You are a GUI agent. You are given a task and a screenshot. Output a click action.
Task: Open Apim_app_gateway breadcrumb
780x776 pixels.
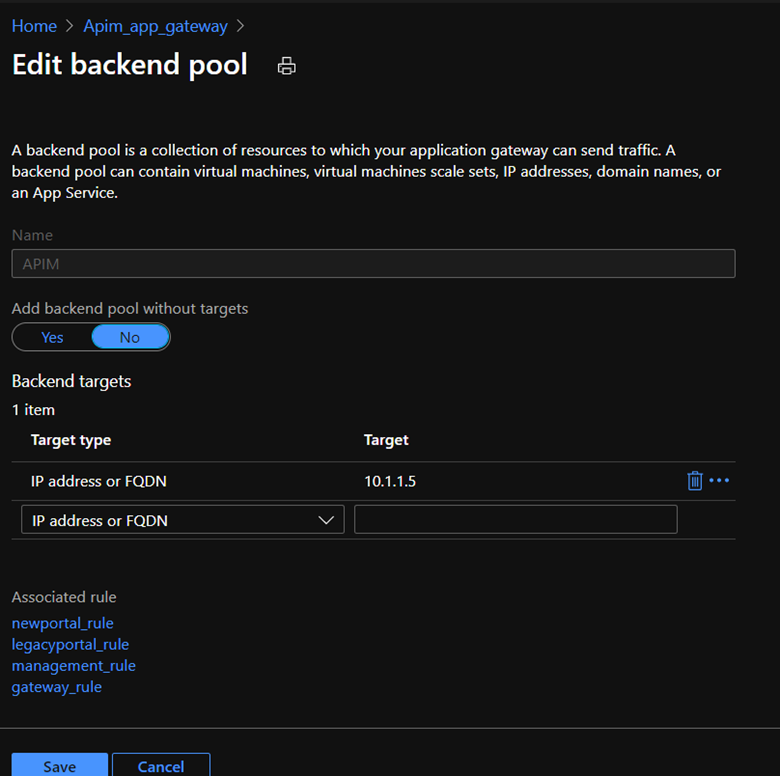click(x=155, y=26)
